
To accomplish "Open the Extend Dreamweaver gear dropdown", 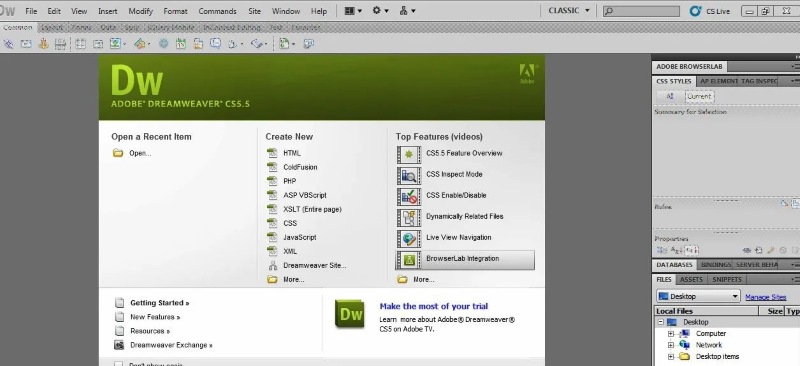I will (380, 11).
